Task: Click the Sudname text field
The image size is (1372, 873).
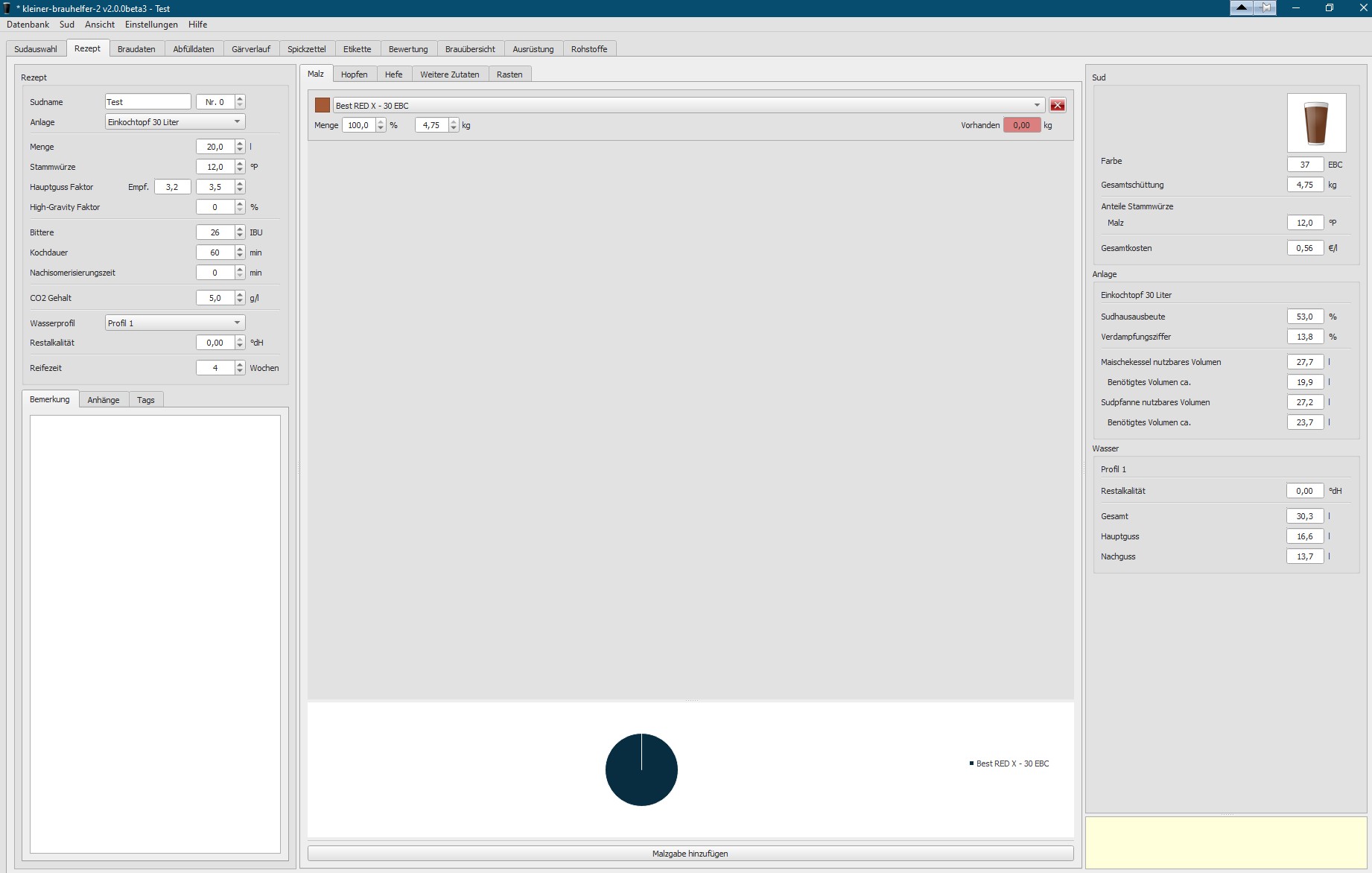Action: point(147,102)
